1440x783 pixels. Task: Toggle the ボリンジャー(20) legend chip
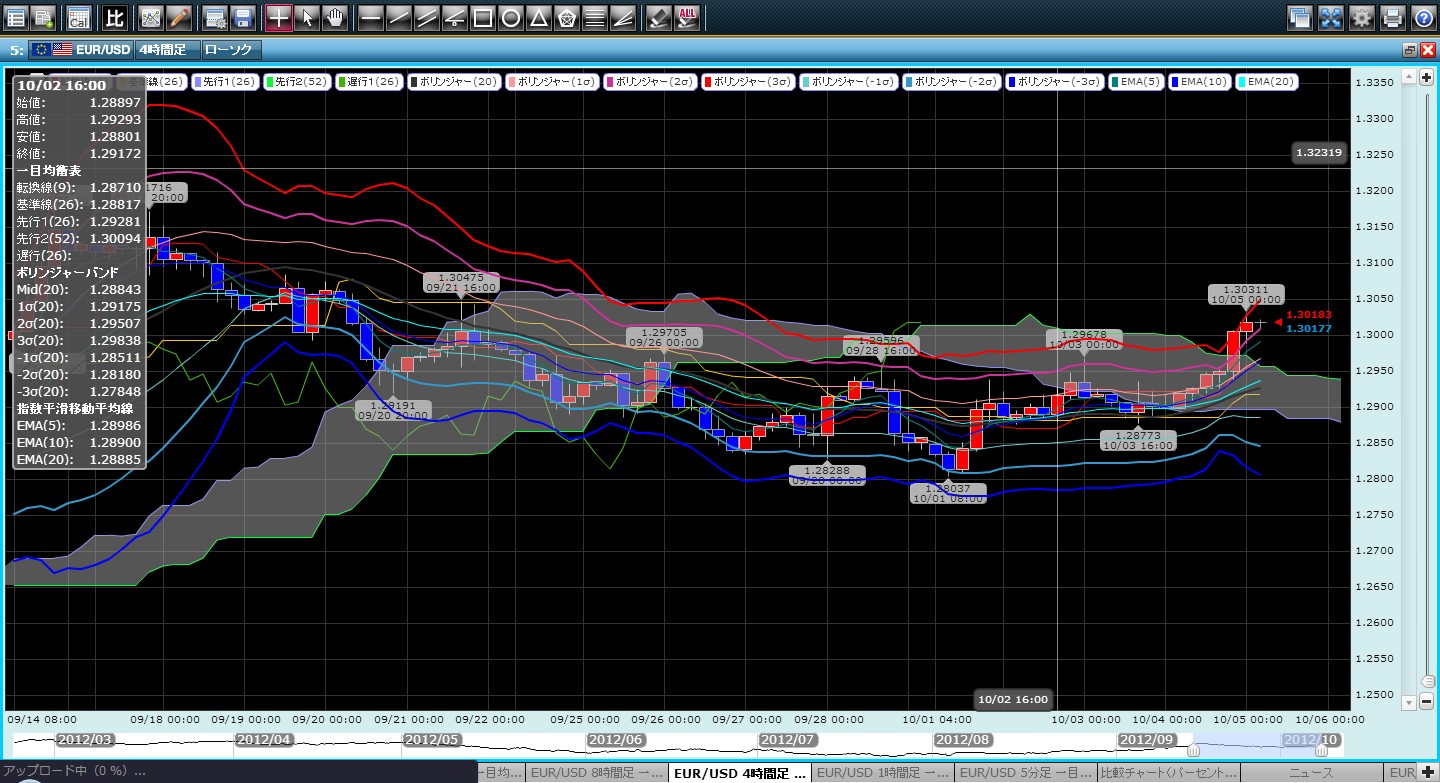(451, 82)
